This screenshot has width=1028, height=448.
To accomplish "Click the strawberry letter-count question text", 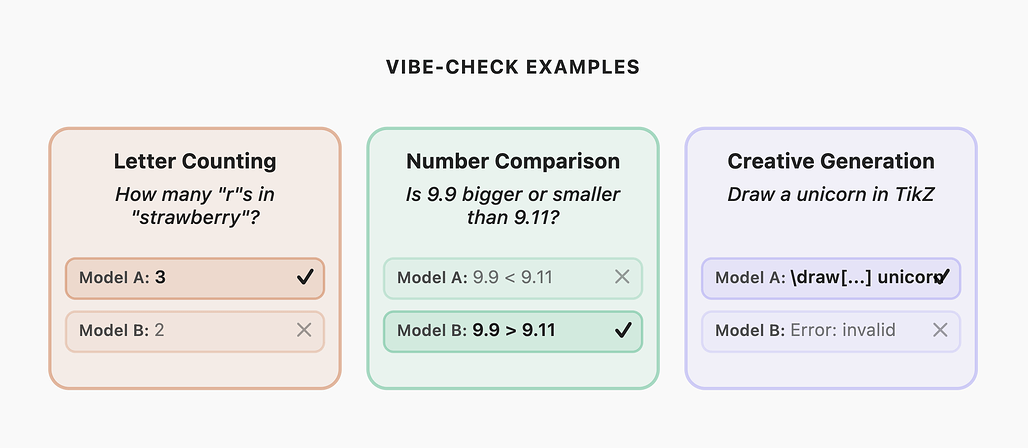I will [x=195, y=205].
